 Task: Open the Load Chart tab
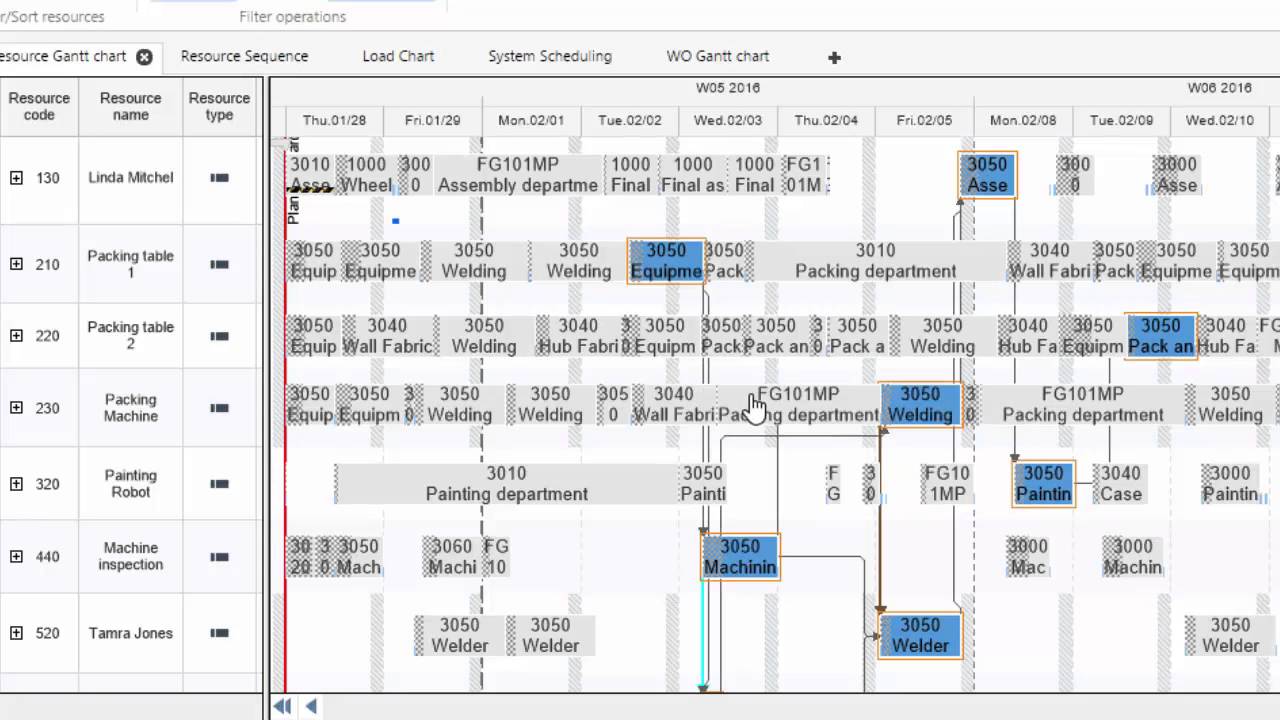pos(398,57)
